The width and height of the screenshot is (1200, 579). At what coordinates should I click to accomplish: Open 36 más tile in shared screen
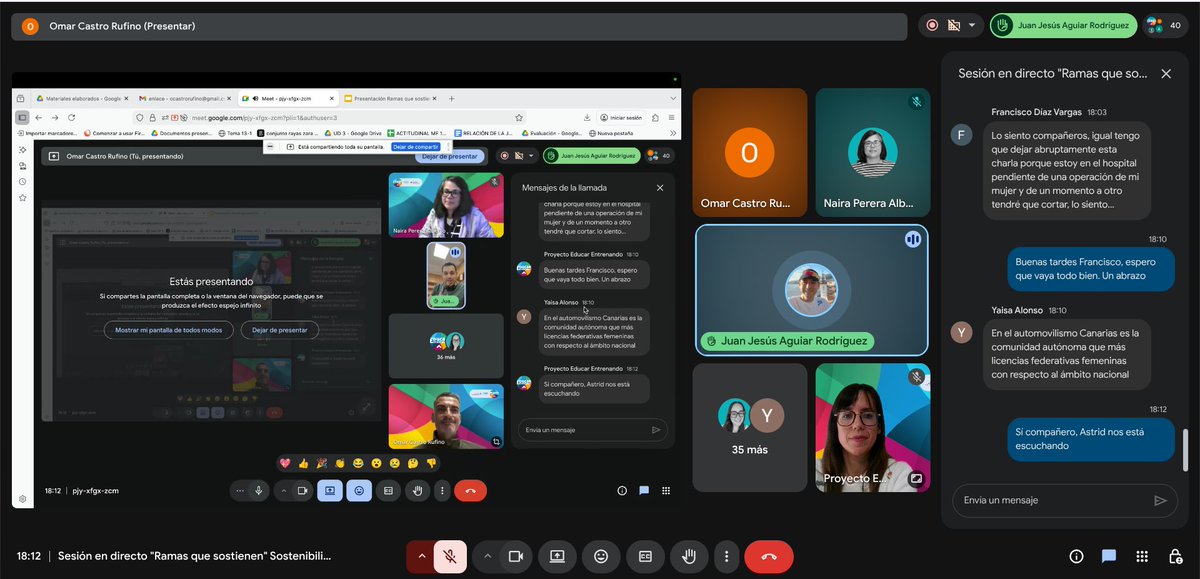[x=446, y=345]
